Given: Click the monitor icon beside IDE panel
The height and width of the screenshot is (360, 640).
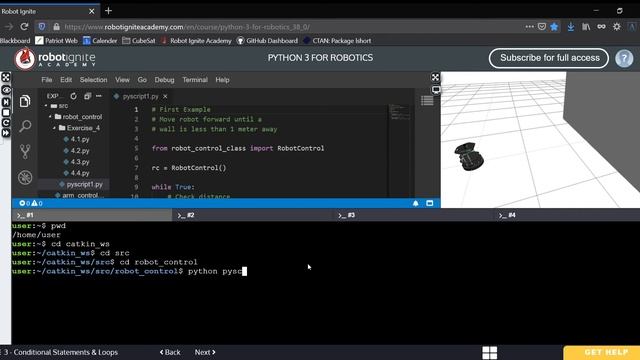Looking at the screenshot, I should coord(436,89).
